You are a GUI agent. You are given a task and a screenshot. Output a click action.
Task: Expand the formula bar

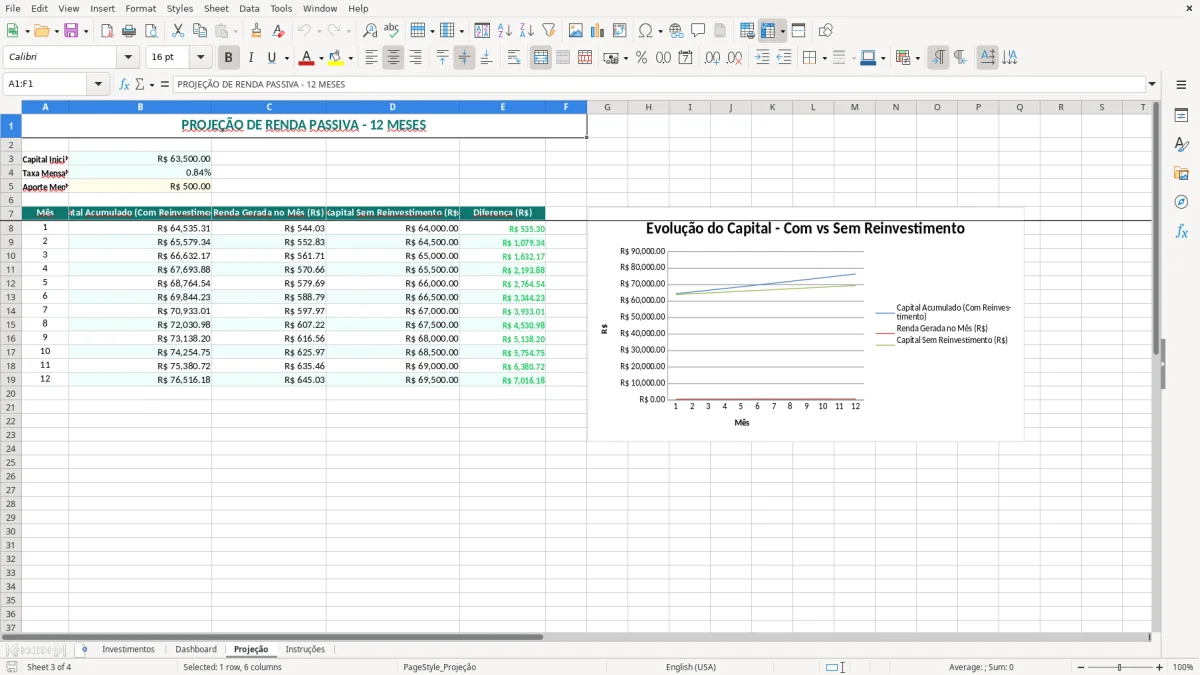pos(1152,85)
